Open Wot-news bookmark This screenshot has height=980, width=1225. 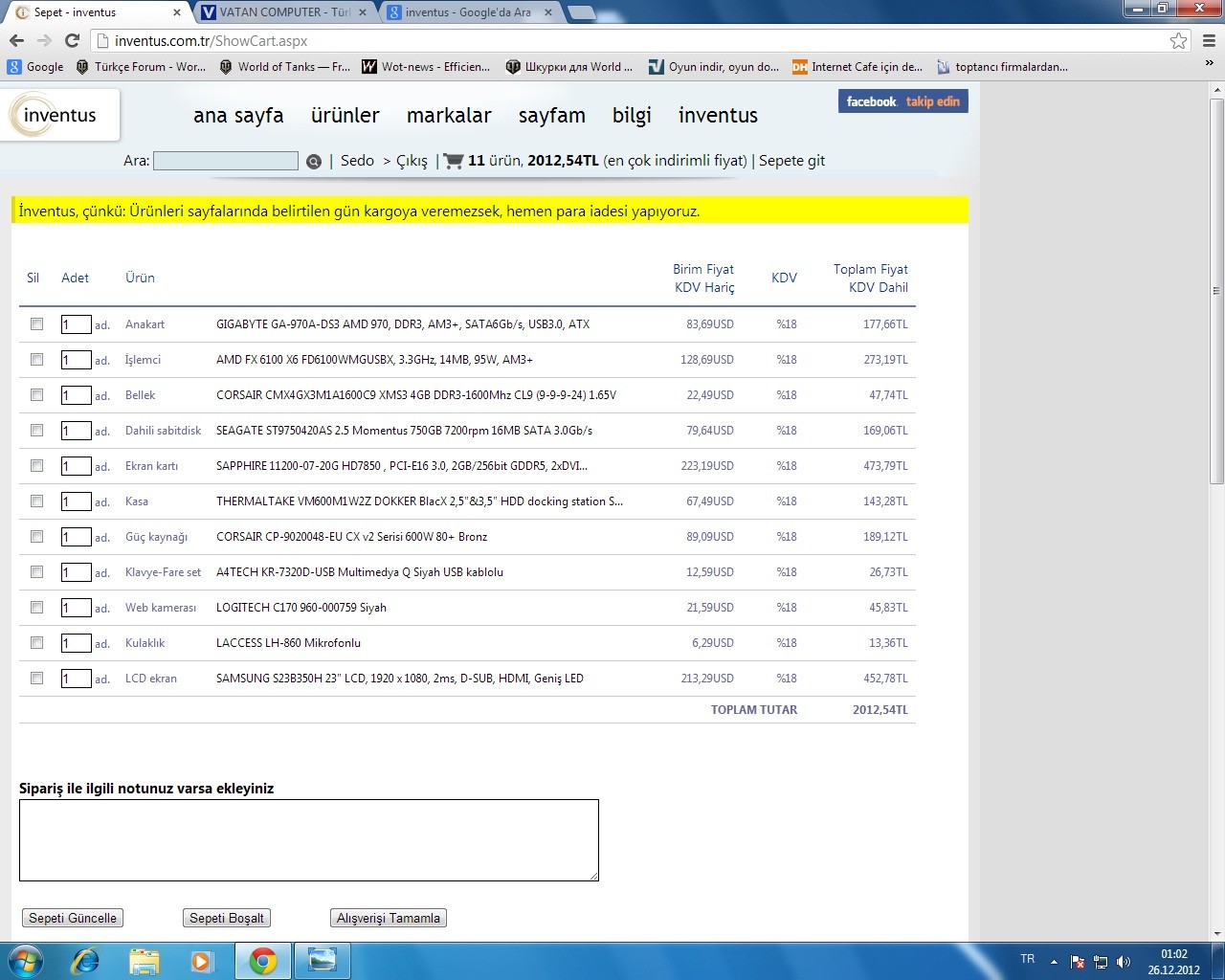[426, 67]
